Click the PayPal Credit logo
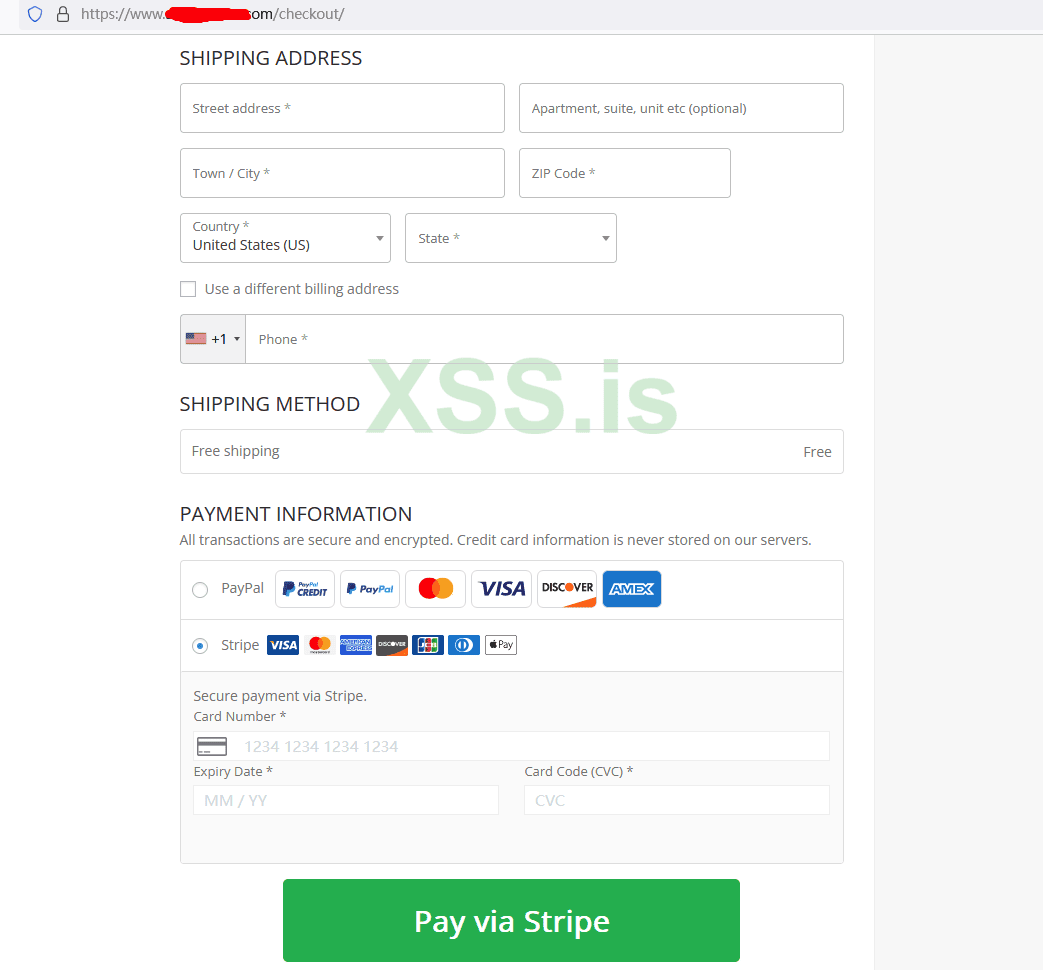This screenshot has width=1043, height=970. pyautogui.click(x=305, y=589)
